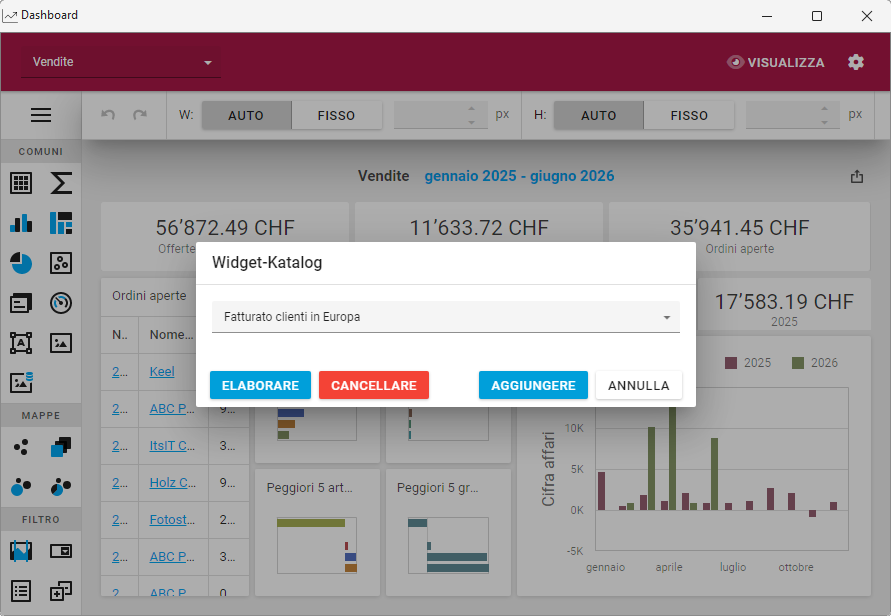This screenshot has height=616, width=891.
Task: Select the treemap widget icon
Action: (x=62, y=223)
